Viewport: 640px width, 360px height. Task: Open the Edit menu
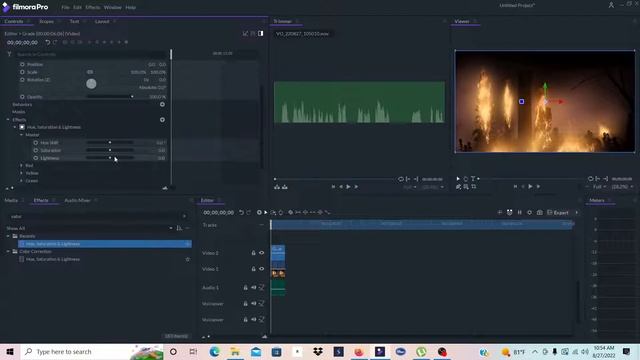(78, 7)
